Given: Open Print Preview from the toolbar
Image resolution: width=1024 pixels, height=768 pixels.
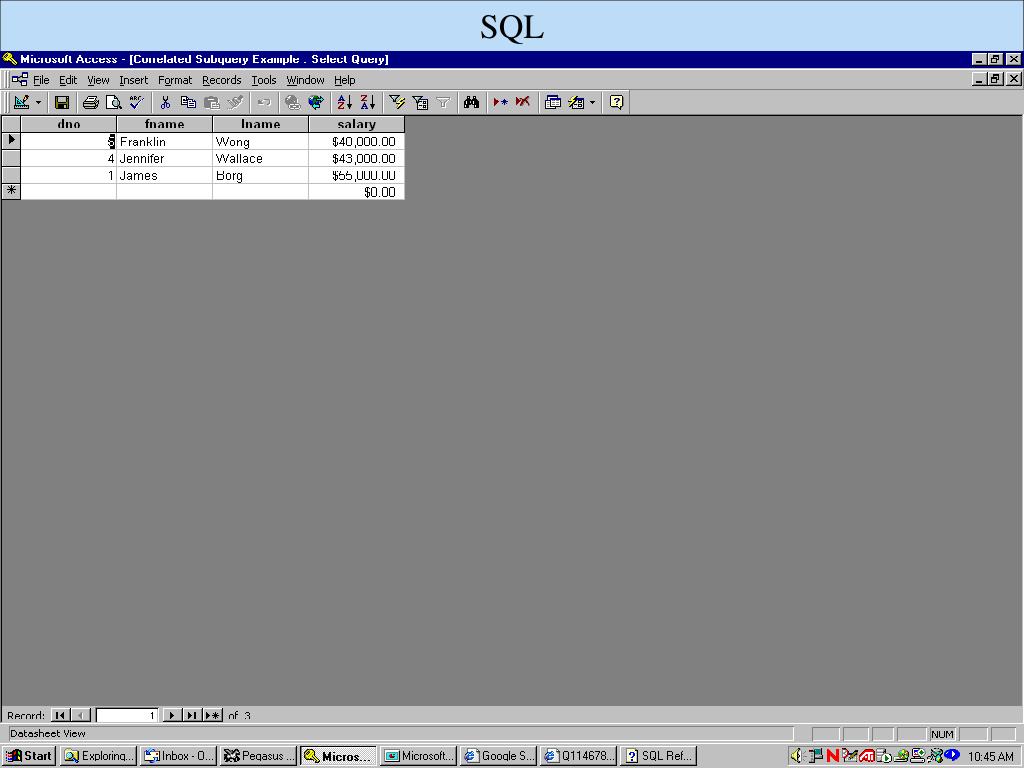Looking at the screenshot, I should pyautogui.click(x=114, y=103).
